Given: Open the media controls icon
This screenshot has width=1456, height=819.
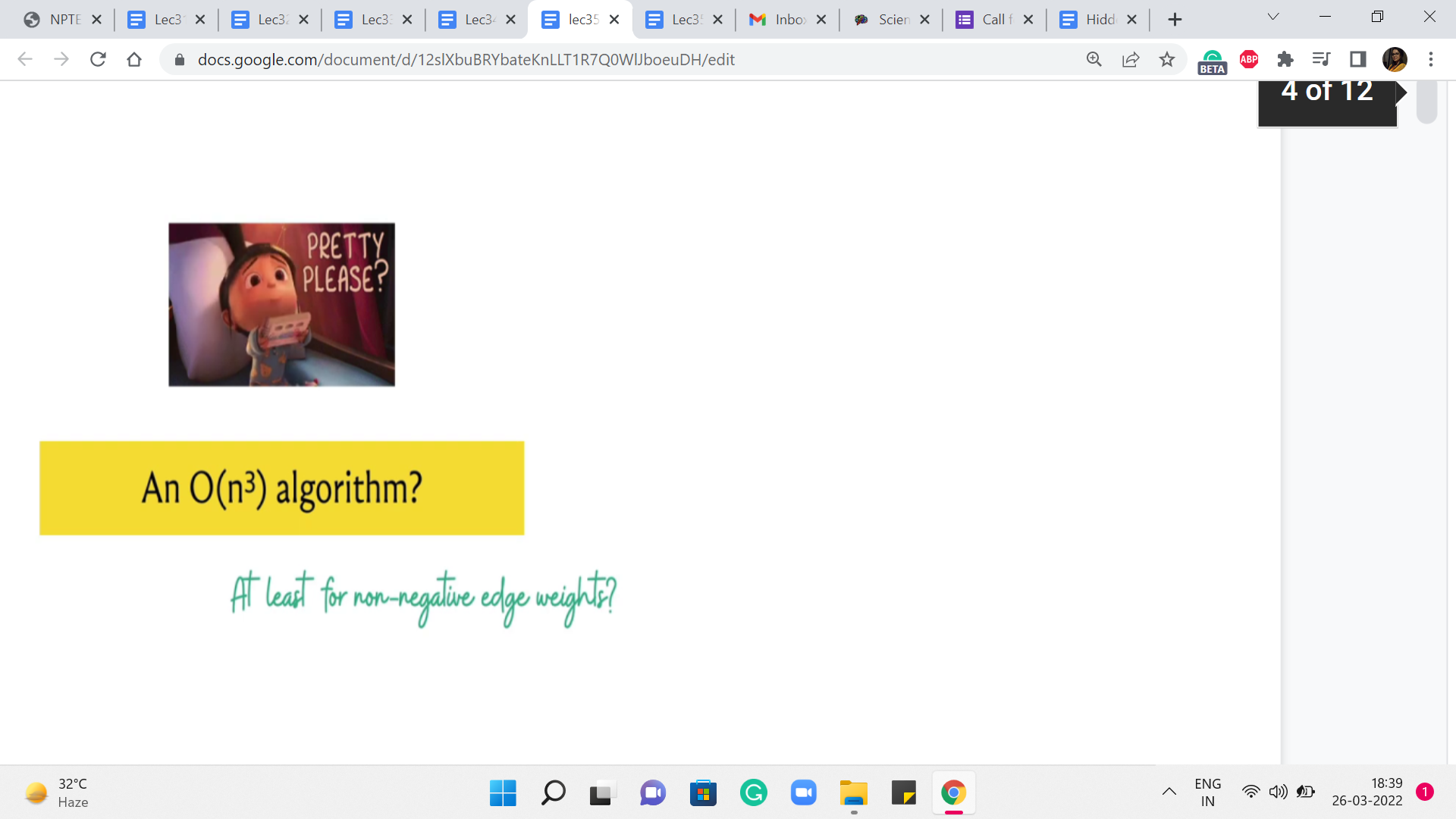Looking at the screenshot, I should point(1322,59).
